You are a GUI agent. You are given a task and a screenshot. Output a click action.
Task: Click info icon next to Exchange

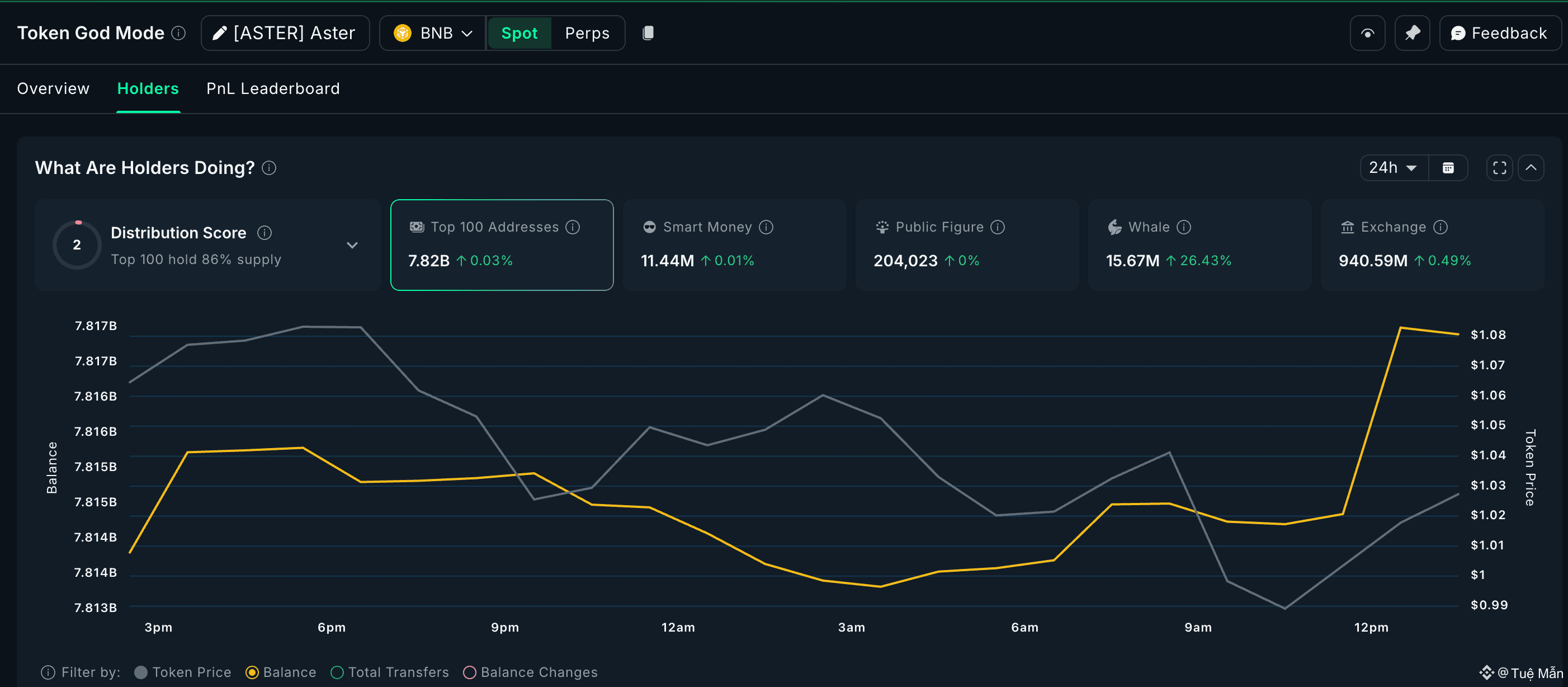pos(1440,227)
